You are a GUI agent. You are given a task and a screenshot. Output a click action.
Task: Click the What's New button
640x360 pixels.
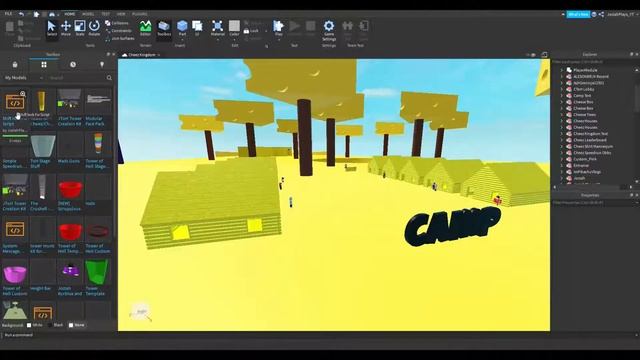point(578,14)
